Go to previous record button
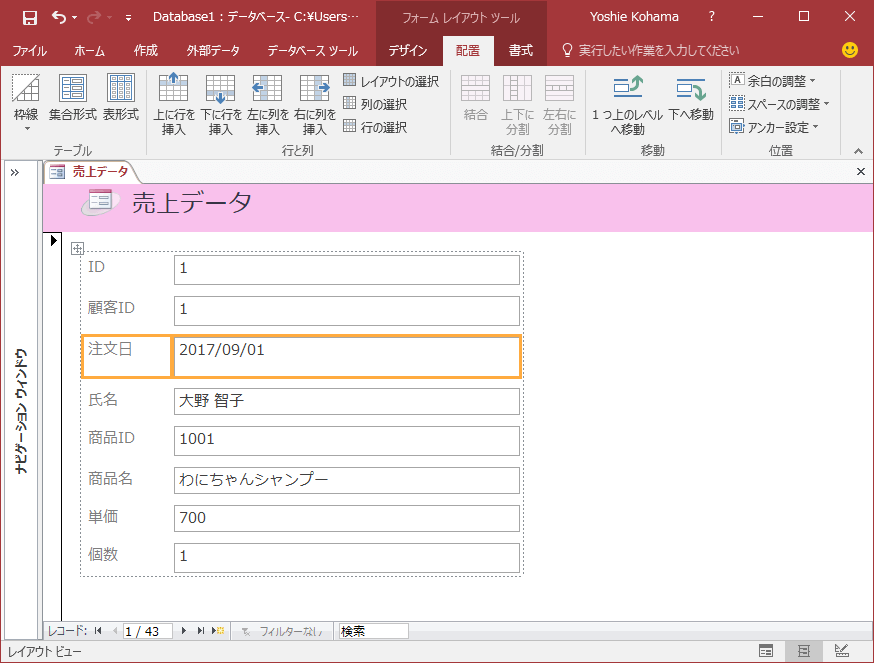The height and width of the screenshot is (663, 874). [x=115, y=631]
